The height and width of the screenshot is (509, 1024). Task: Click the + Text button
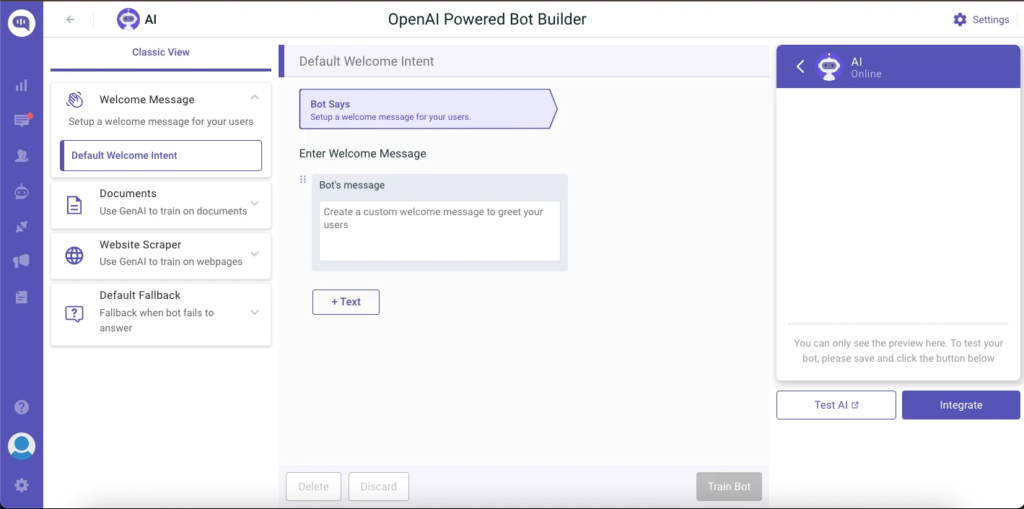click(x=345, y=302)
